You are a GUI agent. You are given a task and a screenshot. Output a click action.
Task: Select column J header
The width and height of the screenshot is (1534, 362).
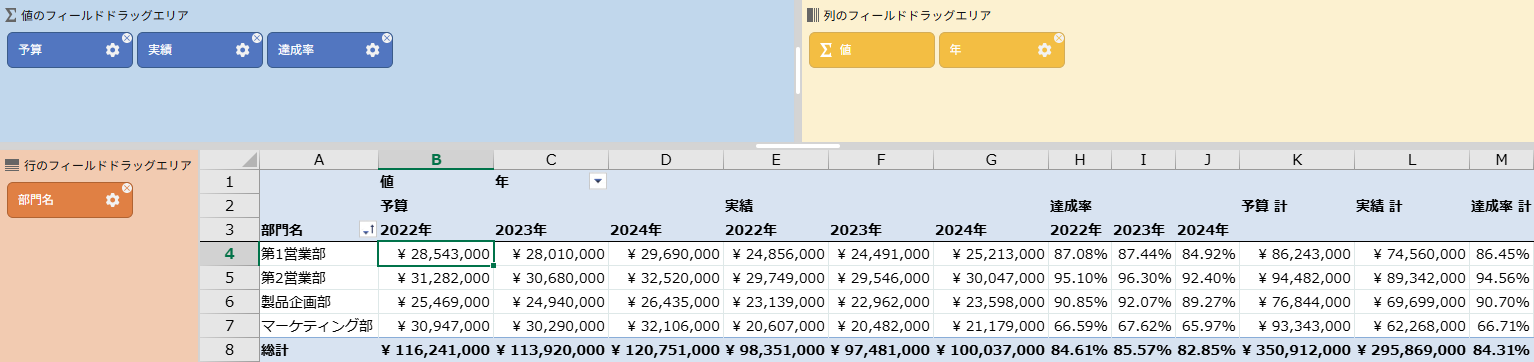pos(1207,160)
